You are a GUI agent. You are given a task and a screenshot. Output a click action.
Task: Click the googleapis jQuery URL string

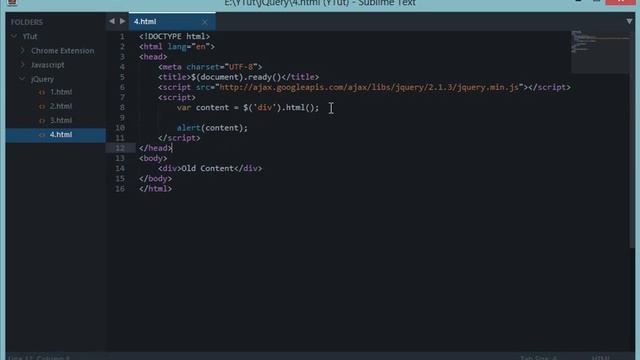[x=369, y=87]
